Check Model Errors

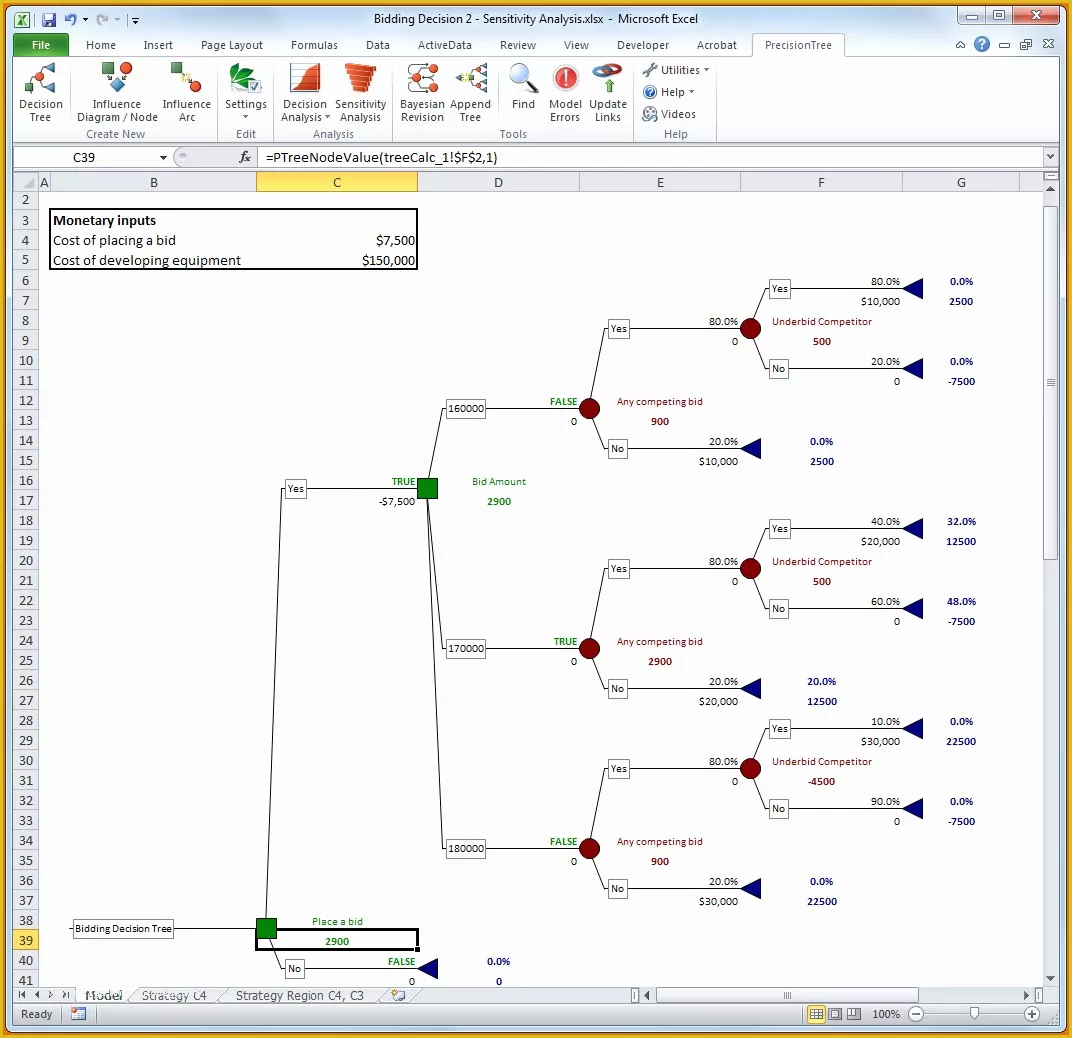click(x=565, y=92)
